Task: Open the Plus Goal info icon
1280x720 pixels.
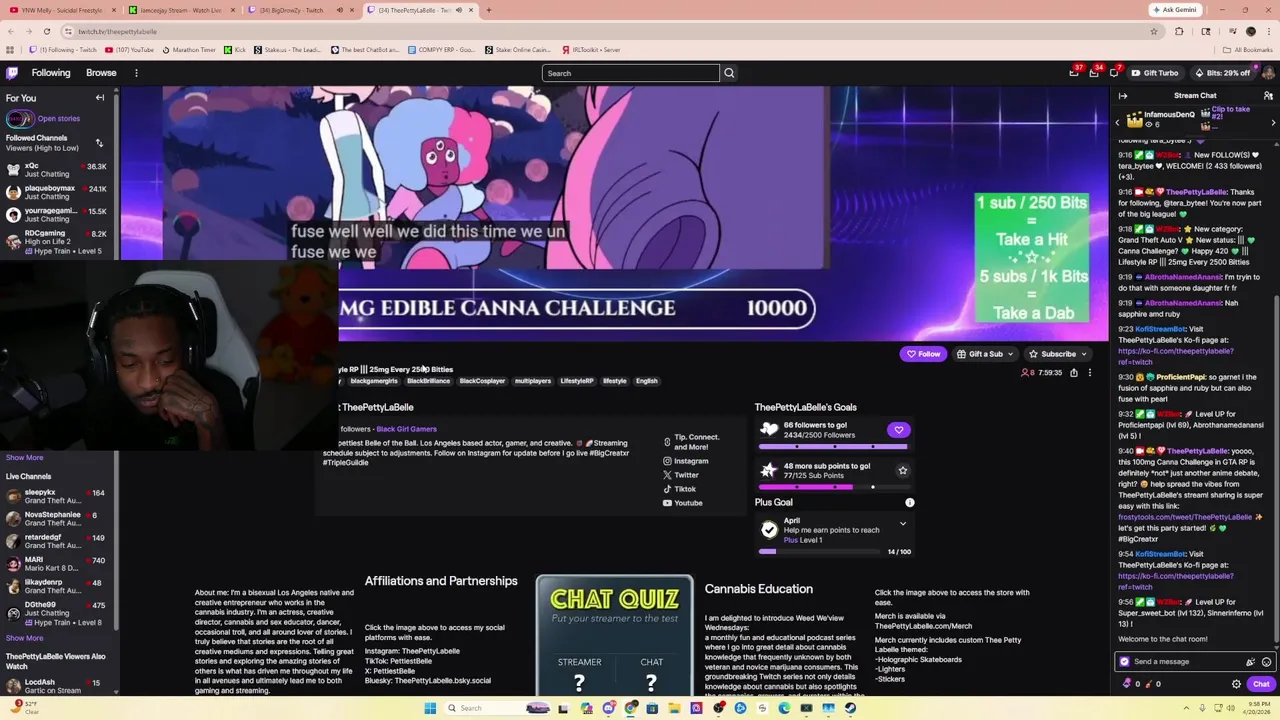Action: coord(909,502)
